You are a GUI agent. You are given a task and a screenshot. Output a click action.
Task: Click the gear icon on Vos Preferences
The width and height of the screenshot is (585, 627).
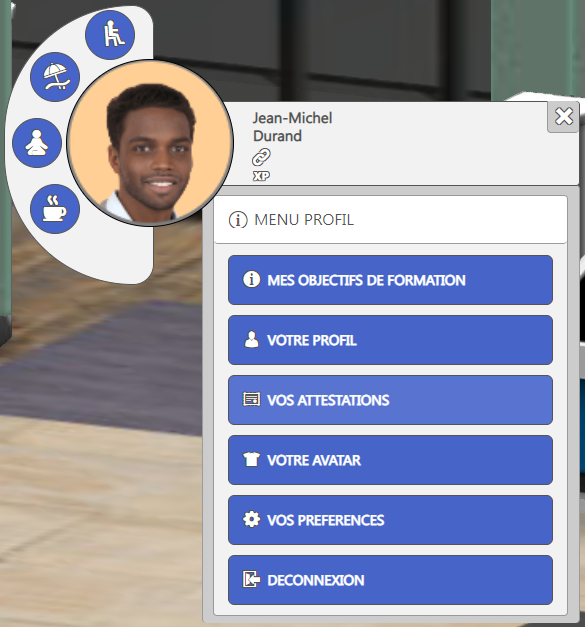252,519
